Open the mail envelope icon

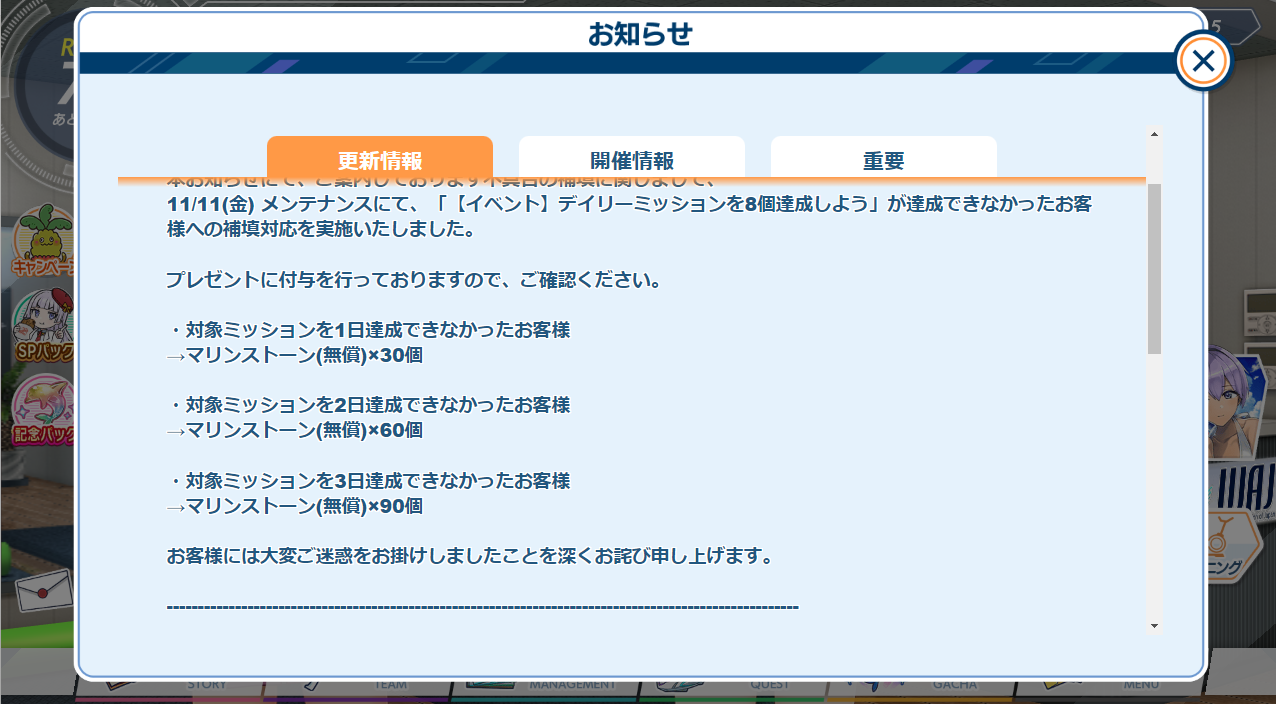(x=42, y=592)
